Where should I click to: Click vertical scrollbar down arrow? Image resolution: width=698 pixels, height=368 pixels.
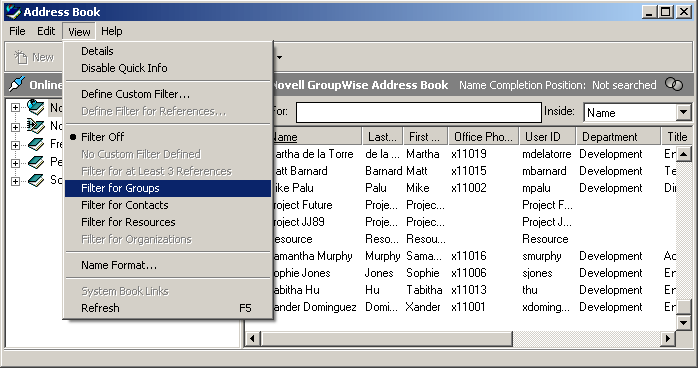click(x=683, y=322)
